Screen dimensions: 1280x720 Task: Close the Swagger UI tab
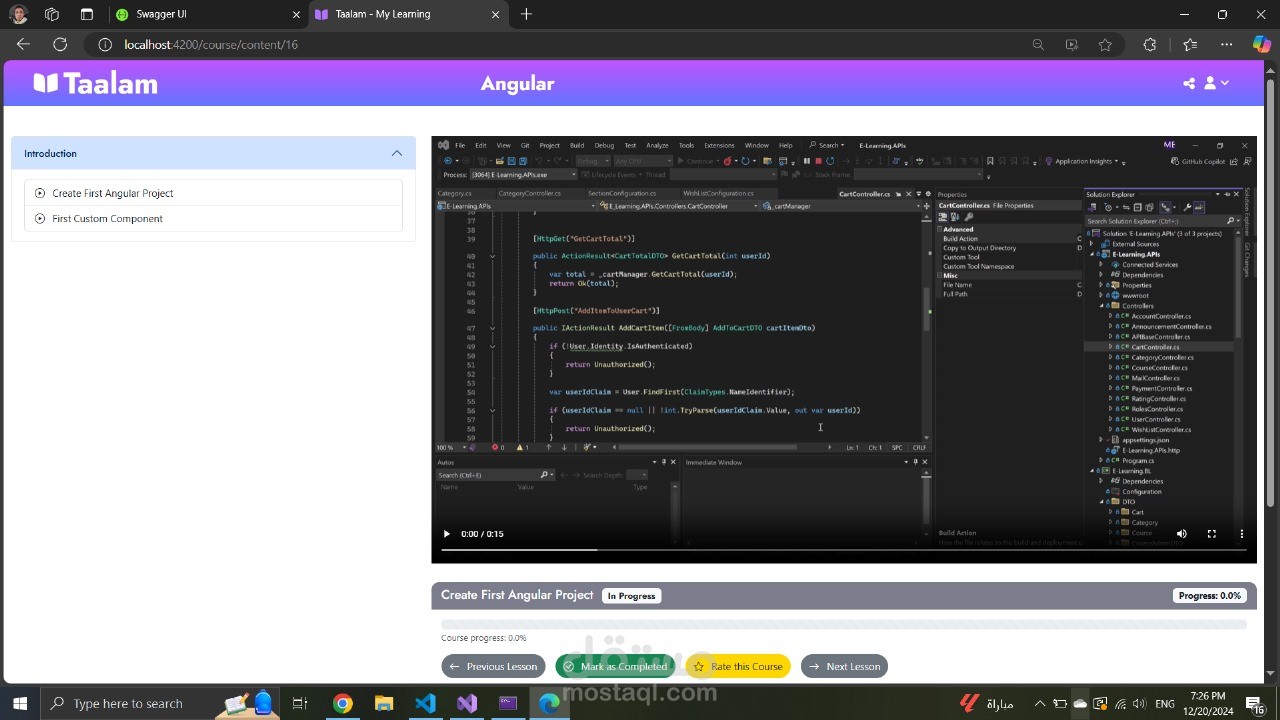pos(296,14)
